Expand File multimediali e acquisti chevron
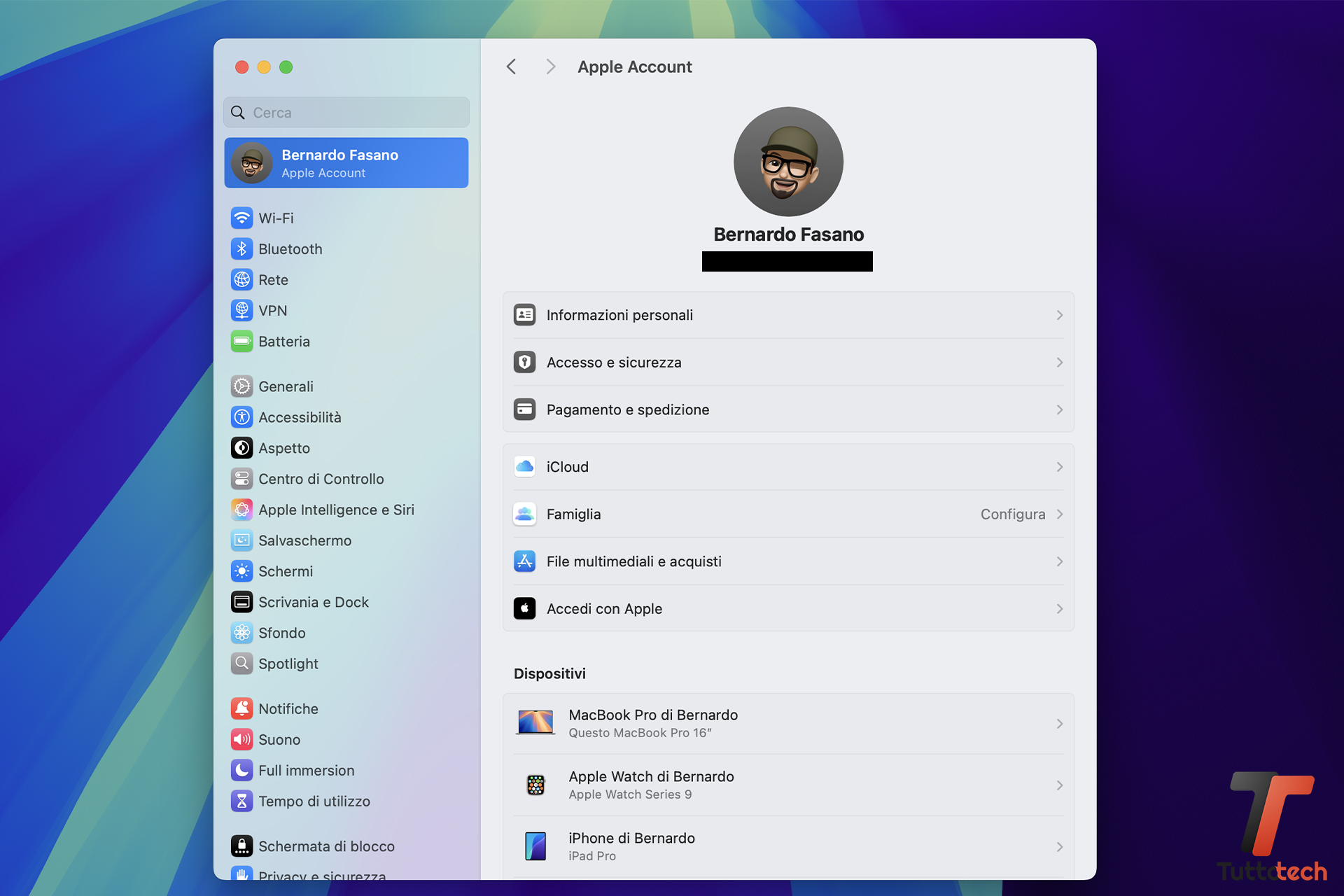The image size is (1344, 896). [x=1059, y=561]
